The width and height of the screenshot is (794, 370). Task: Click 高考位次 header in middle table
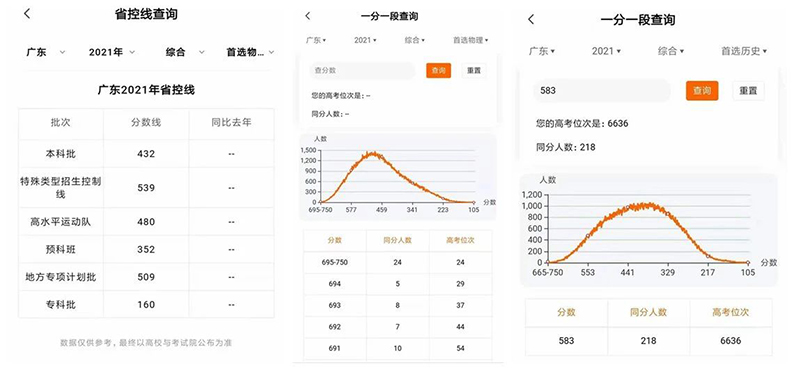[x=460, y=241]
